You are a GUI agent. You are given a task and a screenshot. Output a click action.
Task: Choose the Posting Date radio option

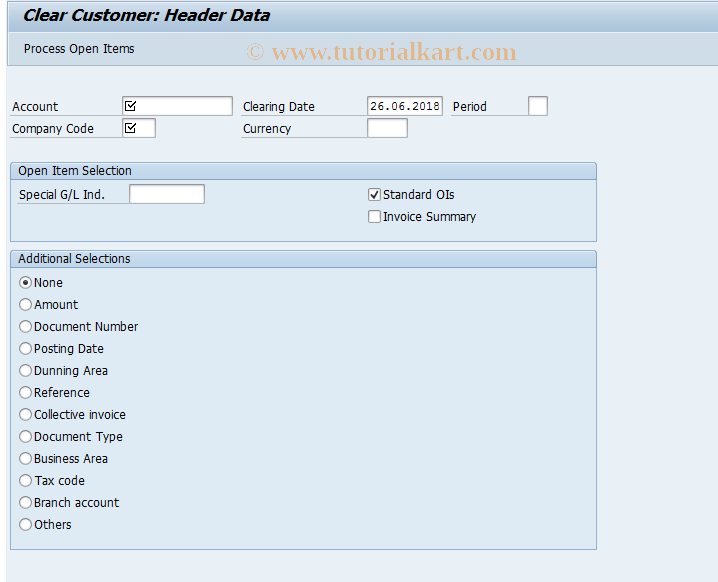pos(26,348)
